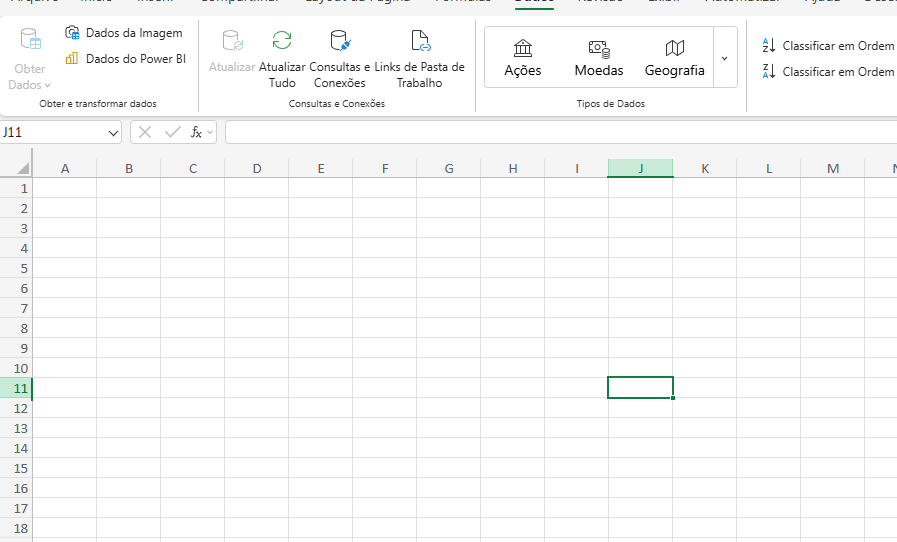This screenshot has width=897, height=542.
Task: Select row 7 header
Action: (16, 308)
